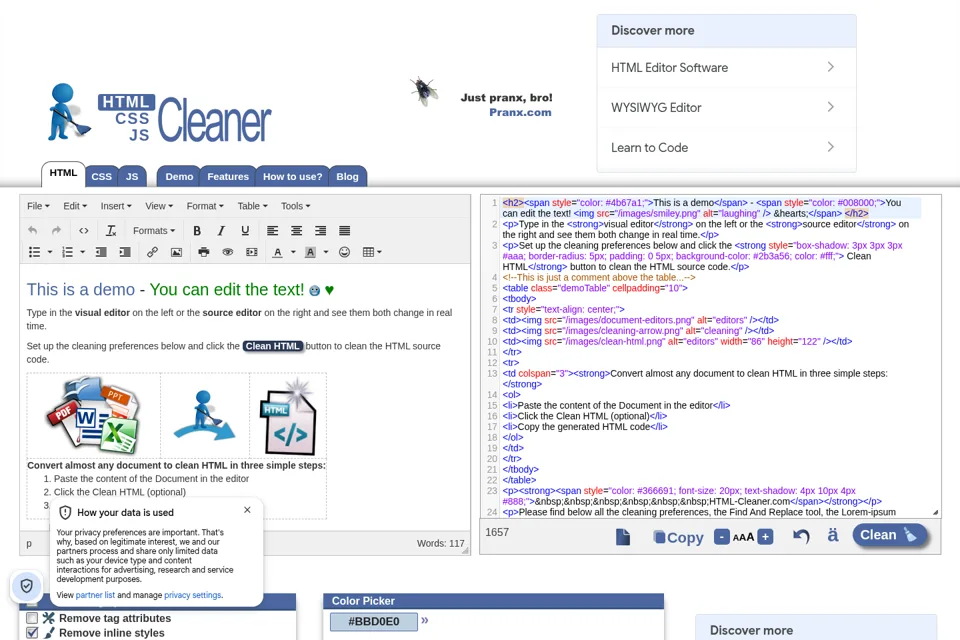960x640 pixels.
Task: Switch to the JS tab
Action: pyautogui.click(x=132, y=176)
